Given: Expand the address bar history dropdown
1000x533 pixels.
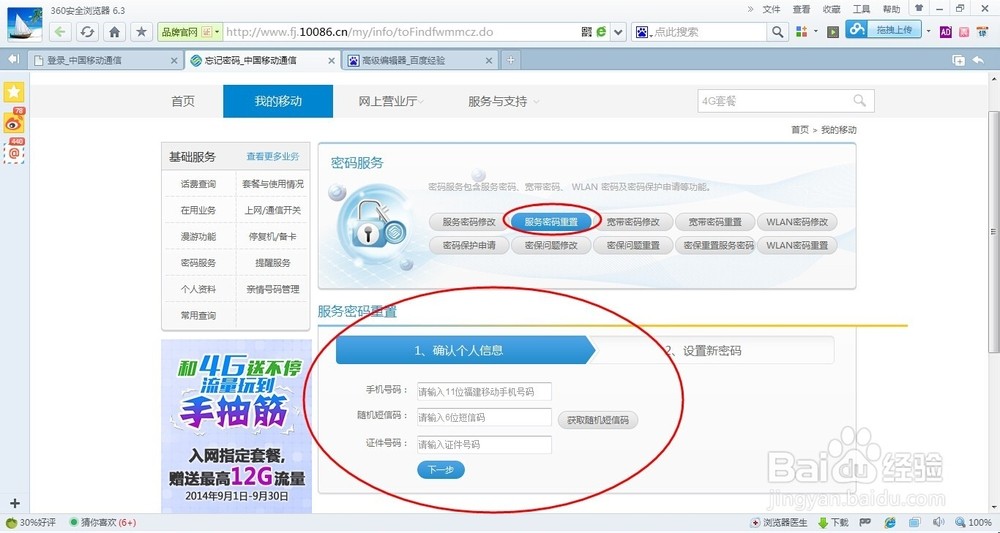Looking at the screenshot, I should [618, 32].
